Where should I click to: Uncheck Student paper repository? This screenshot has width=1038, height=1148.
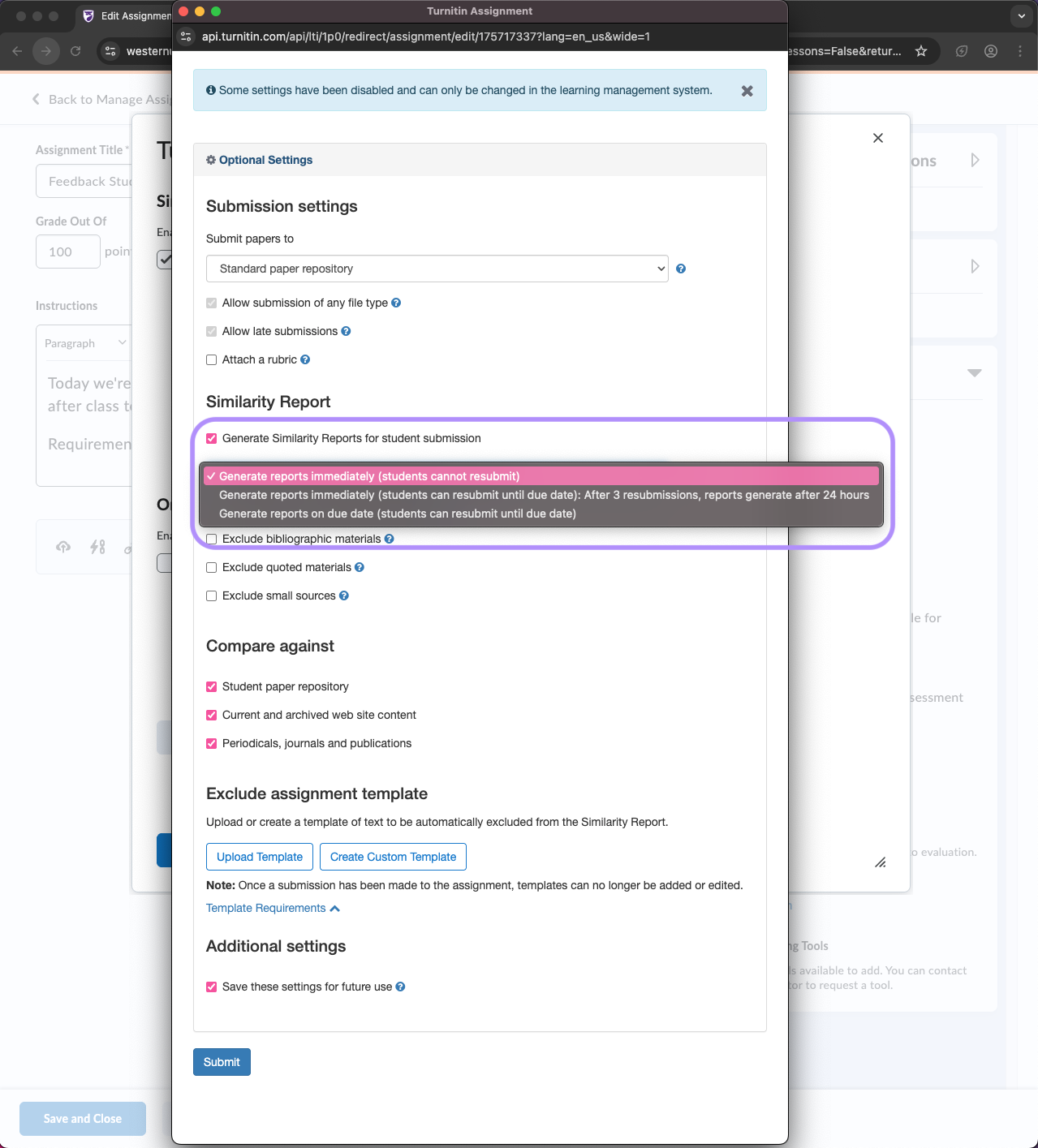[x=212, y=686]
